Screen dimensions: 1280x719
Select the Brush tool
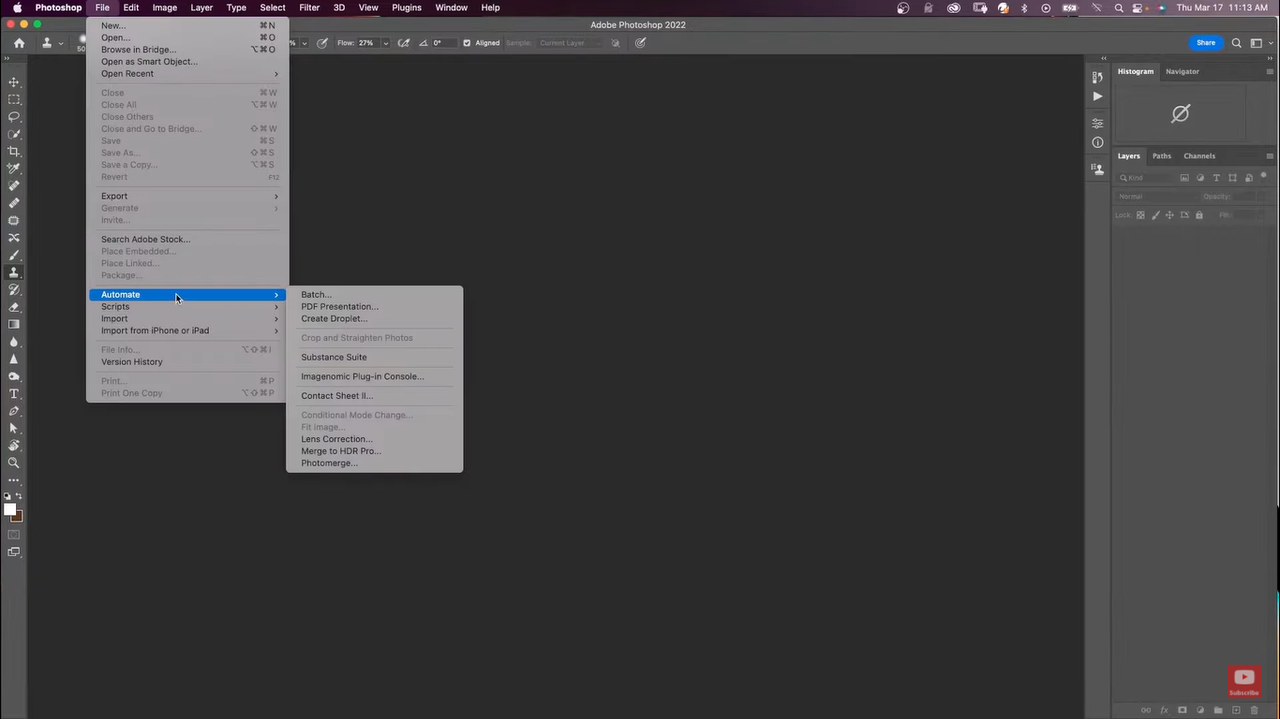14,255
